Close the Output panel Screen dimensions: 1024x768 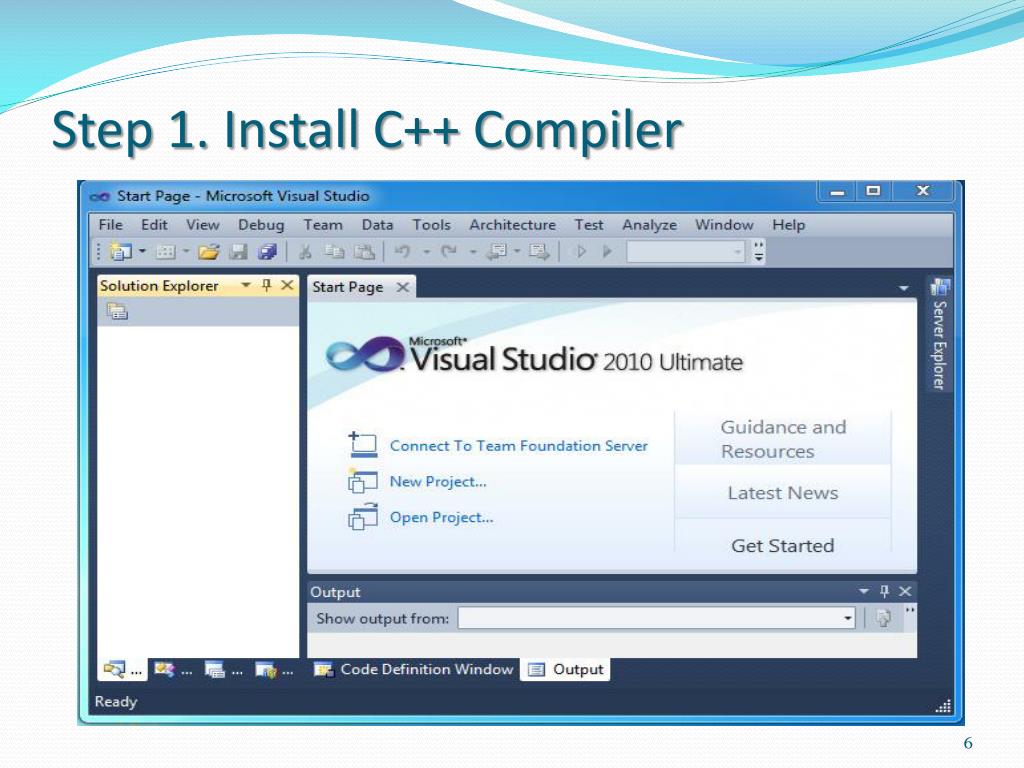coord(904,591)
